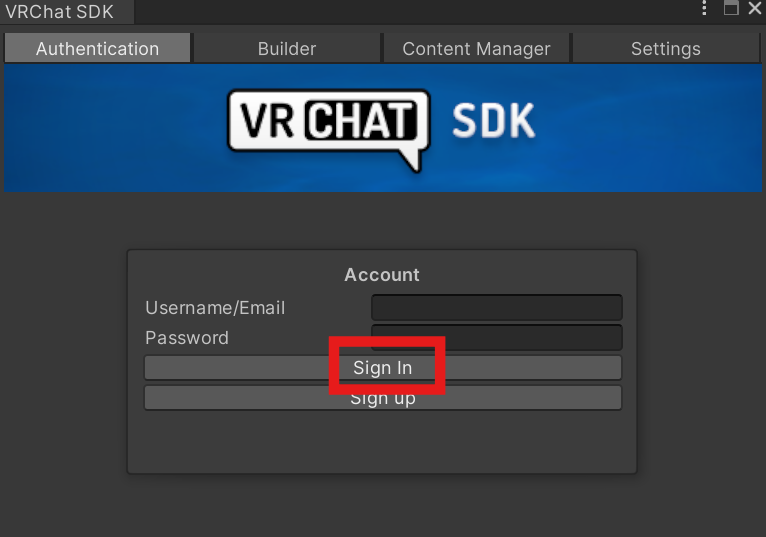Go to the Content Manager tab

tap(476, 48)
